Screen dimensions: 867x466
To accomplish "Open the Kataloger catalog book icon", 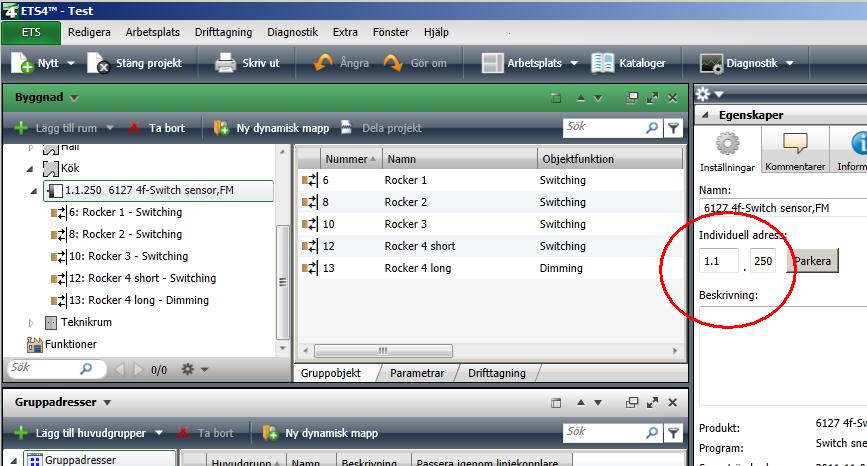I will [x=603, y=63].
